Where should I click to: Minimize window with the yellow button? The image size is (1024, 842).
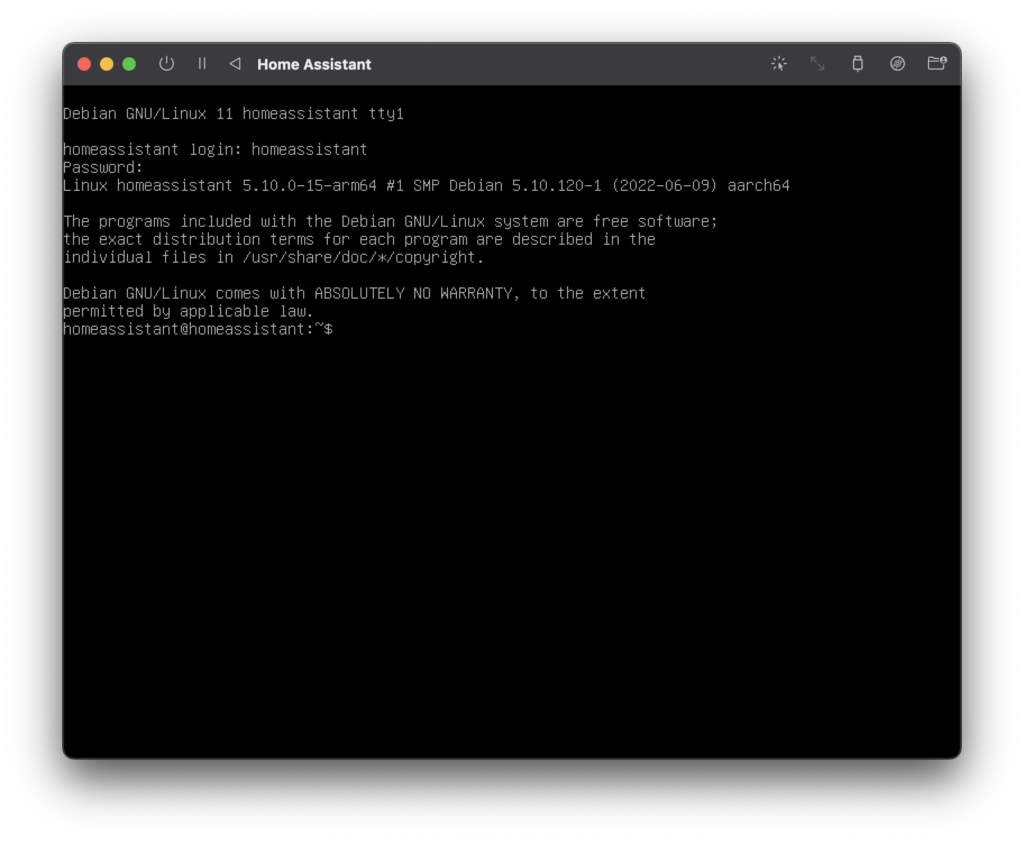click(106, 64)
